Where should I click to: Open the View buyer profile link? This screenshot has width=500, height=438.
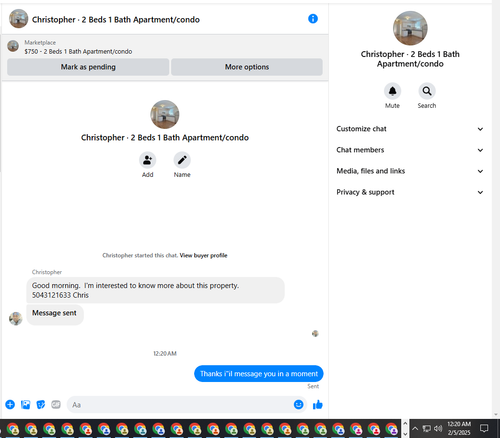coord(203,255)
